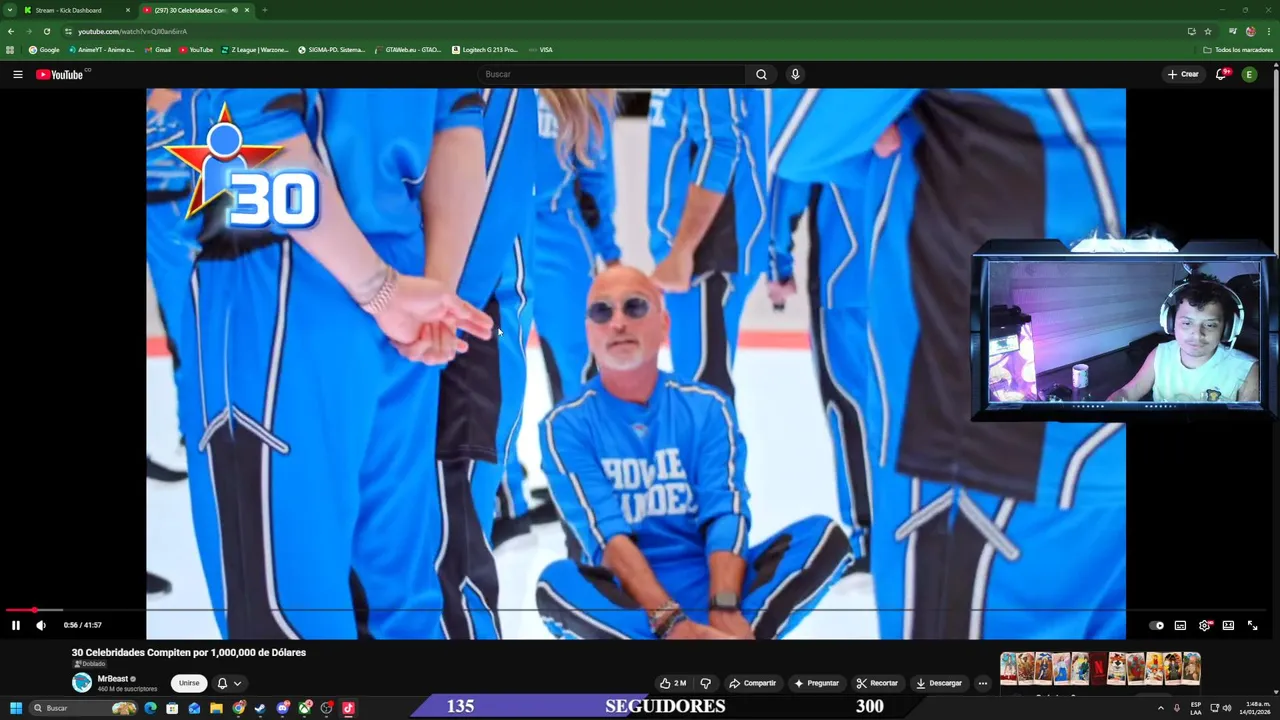The image size is (1280, 720).
Task: Open the YouTube guide hamburger menu
Action: coord(17,74)
